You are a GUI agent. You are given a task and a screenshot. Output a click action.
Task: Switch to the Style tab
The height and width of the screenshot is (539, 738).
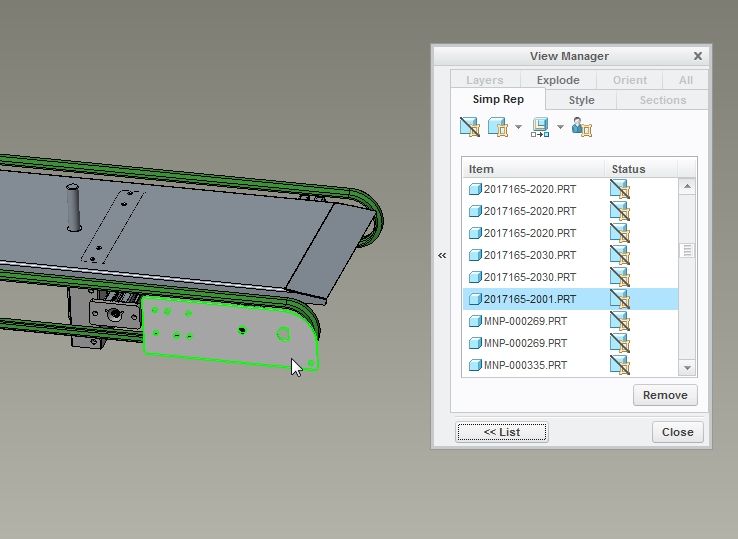[x=581, y=100]
